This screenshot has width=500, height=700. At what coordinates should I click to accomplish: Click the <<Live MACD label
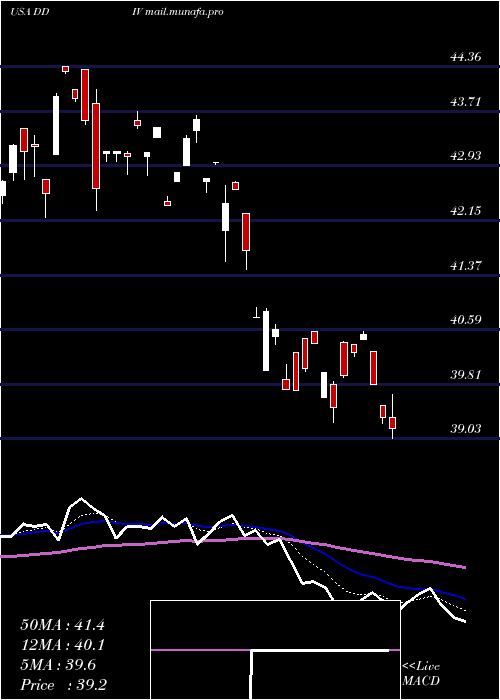[421, 673]
